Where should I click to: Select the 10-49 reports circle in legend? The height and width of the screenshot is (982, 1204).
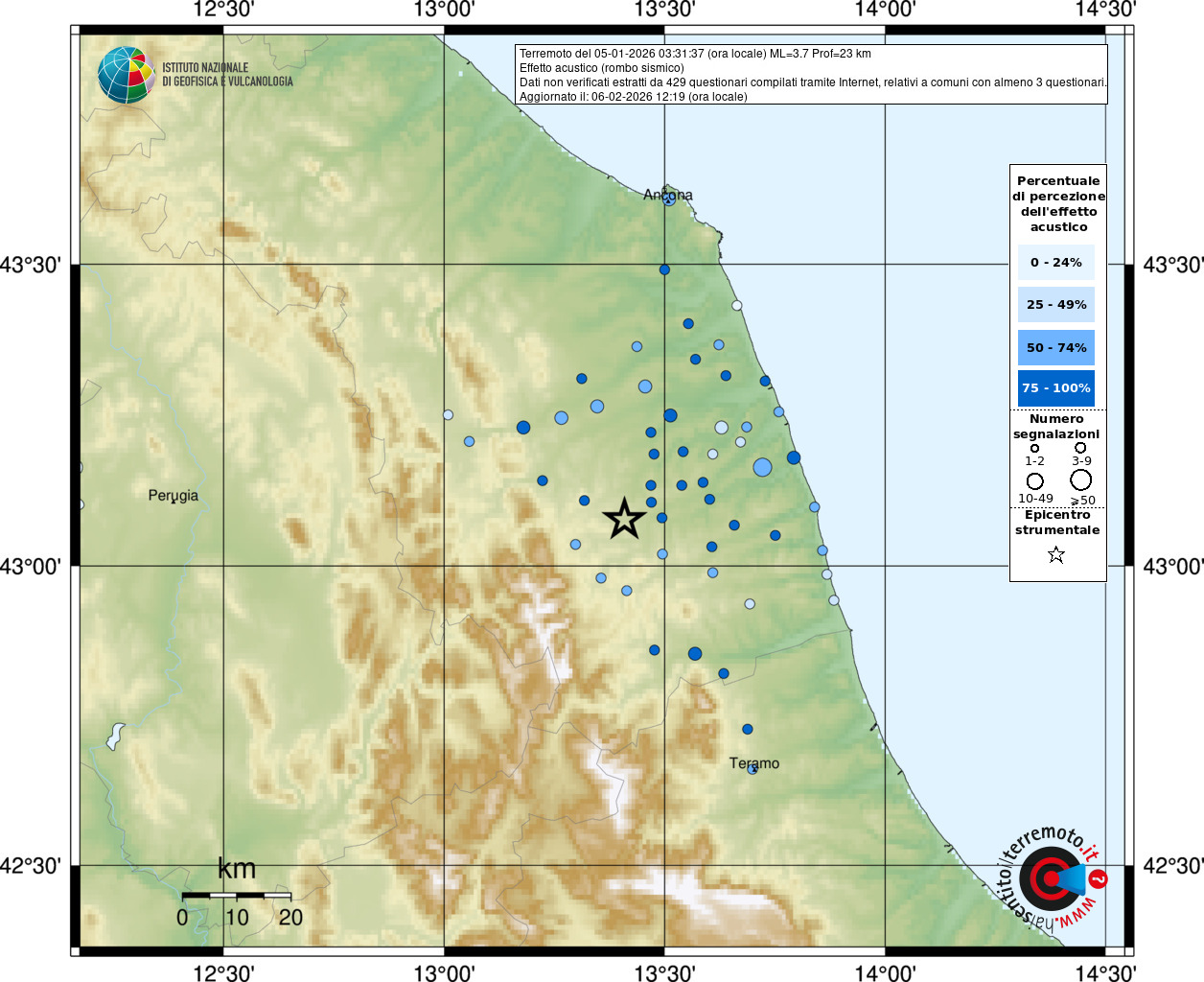coord(1035,480)
